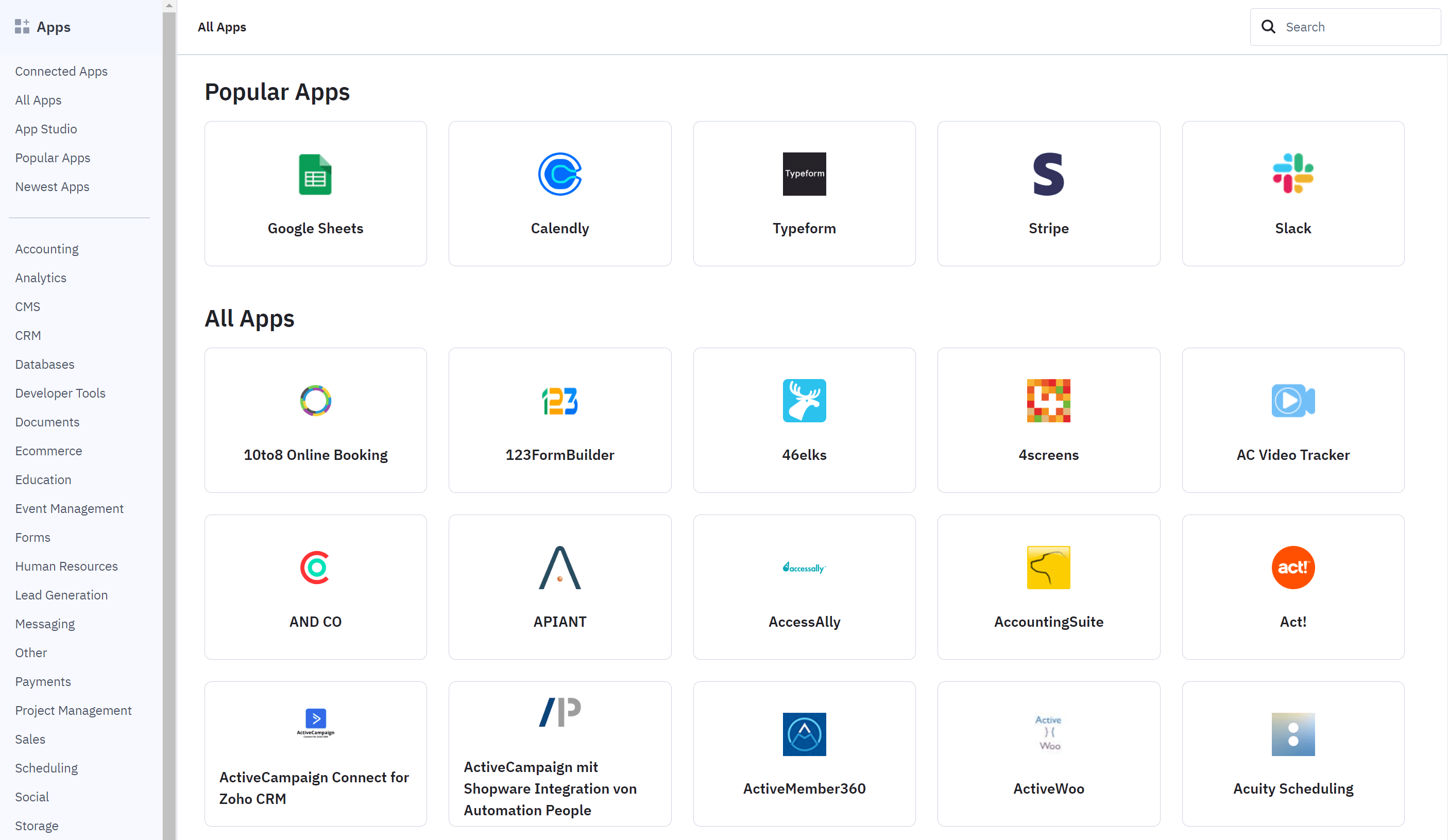
Task: Show Popular Apps from sidebar
Action: point(53,158)
